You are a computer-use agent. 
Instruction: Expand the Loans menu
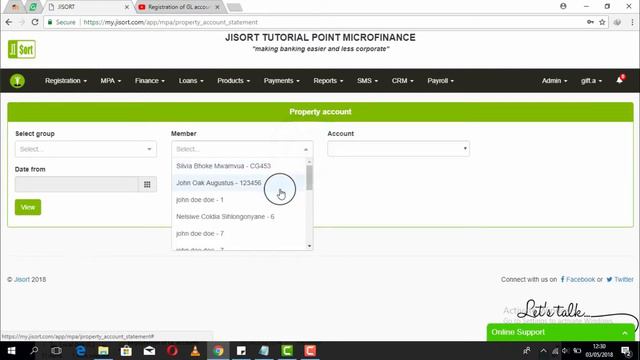point(191,81)
